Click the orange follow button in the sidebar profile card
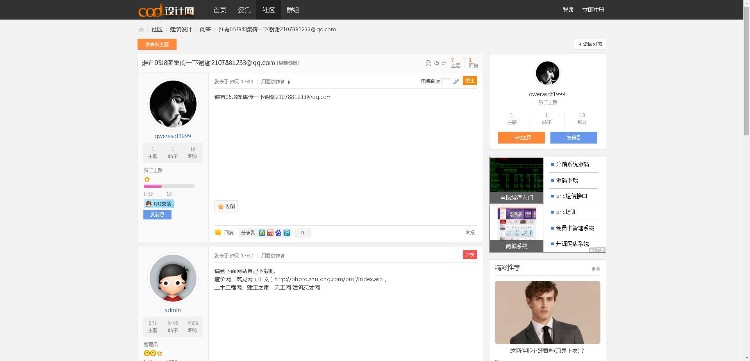 [x=521, y=138]
